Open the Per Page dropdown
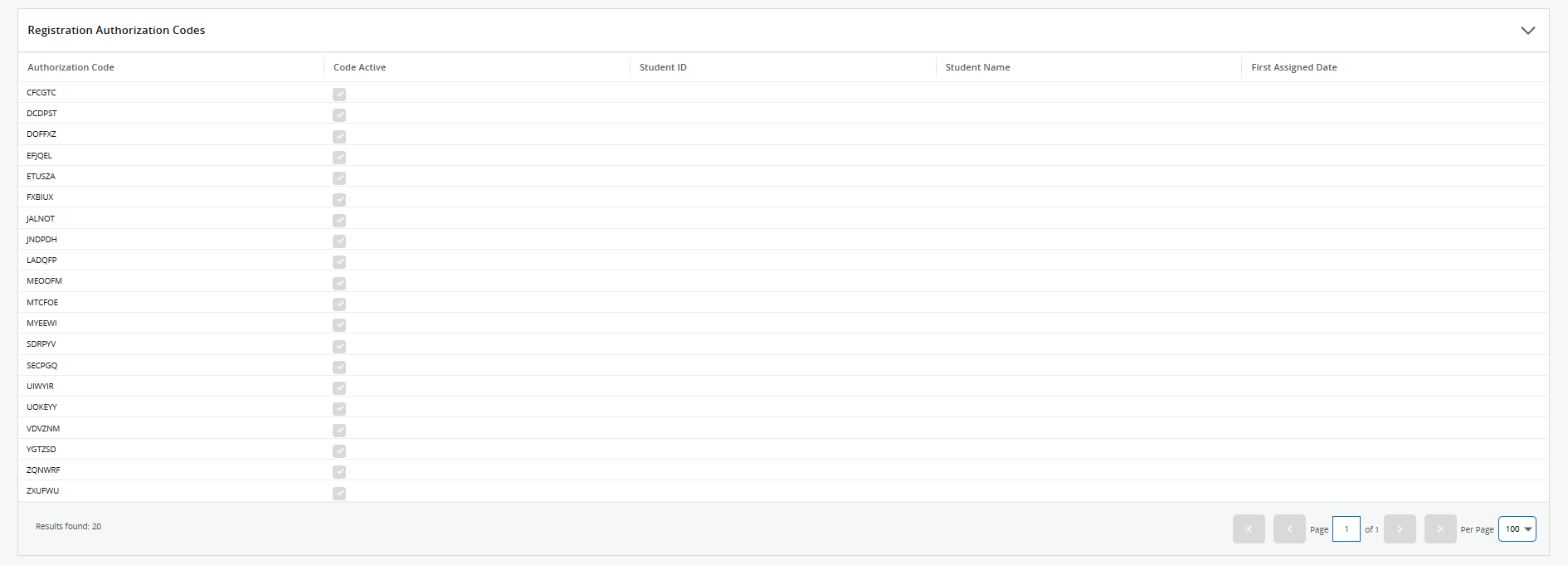 click(x=1517, y=529)
